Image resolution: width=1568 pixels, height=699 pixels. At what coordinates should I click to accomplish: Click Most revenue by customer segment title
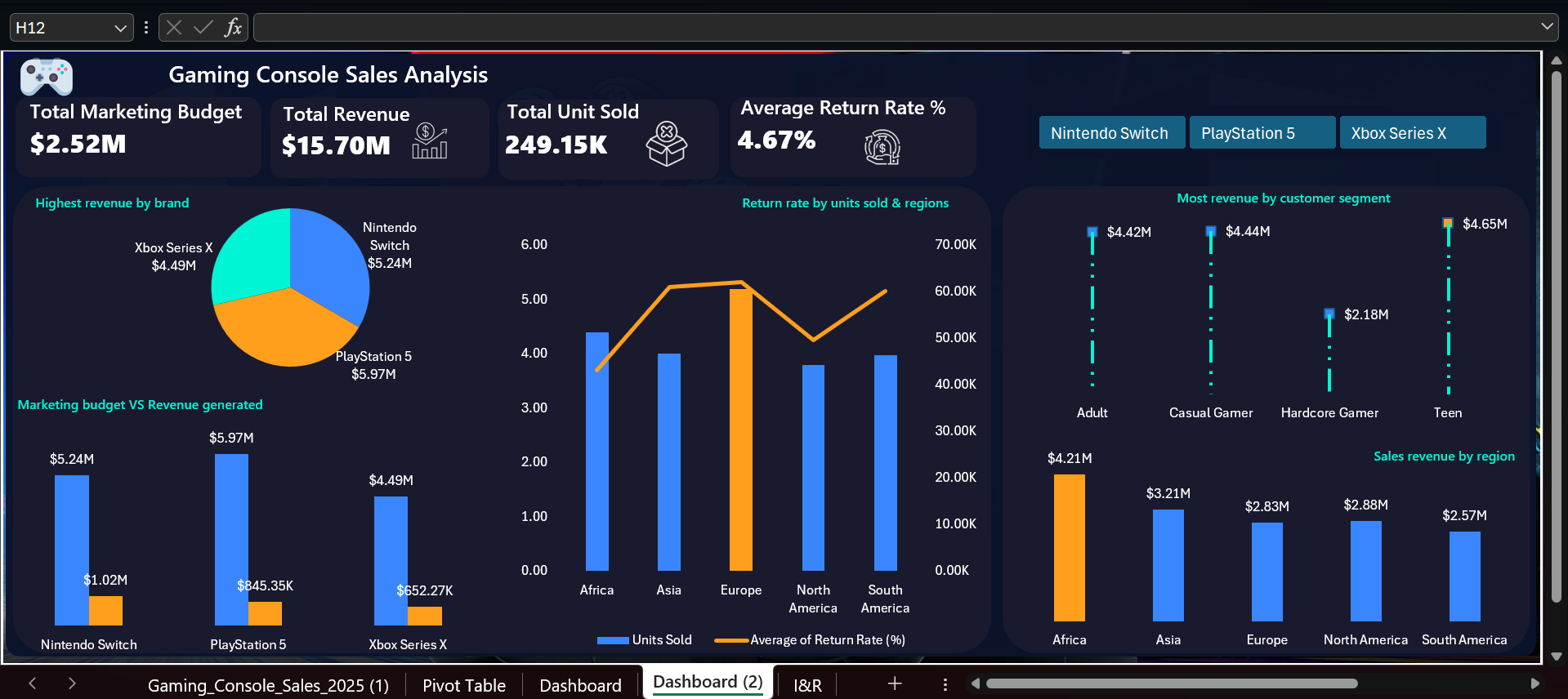click(x=1284, y=198)
